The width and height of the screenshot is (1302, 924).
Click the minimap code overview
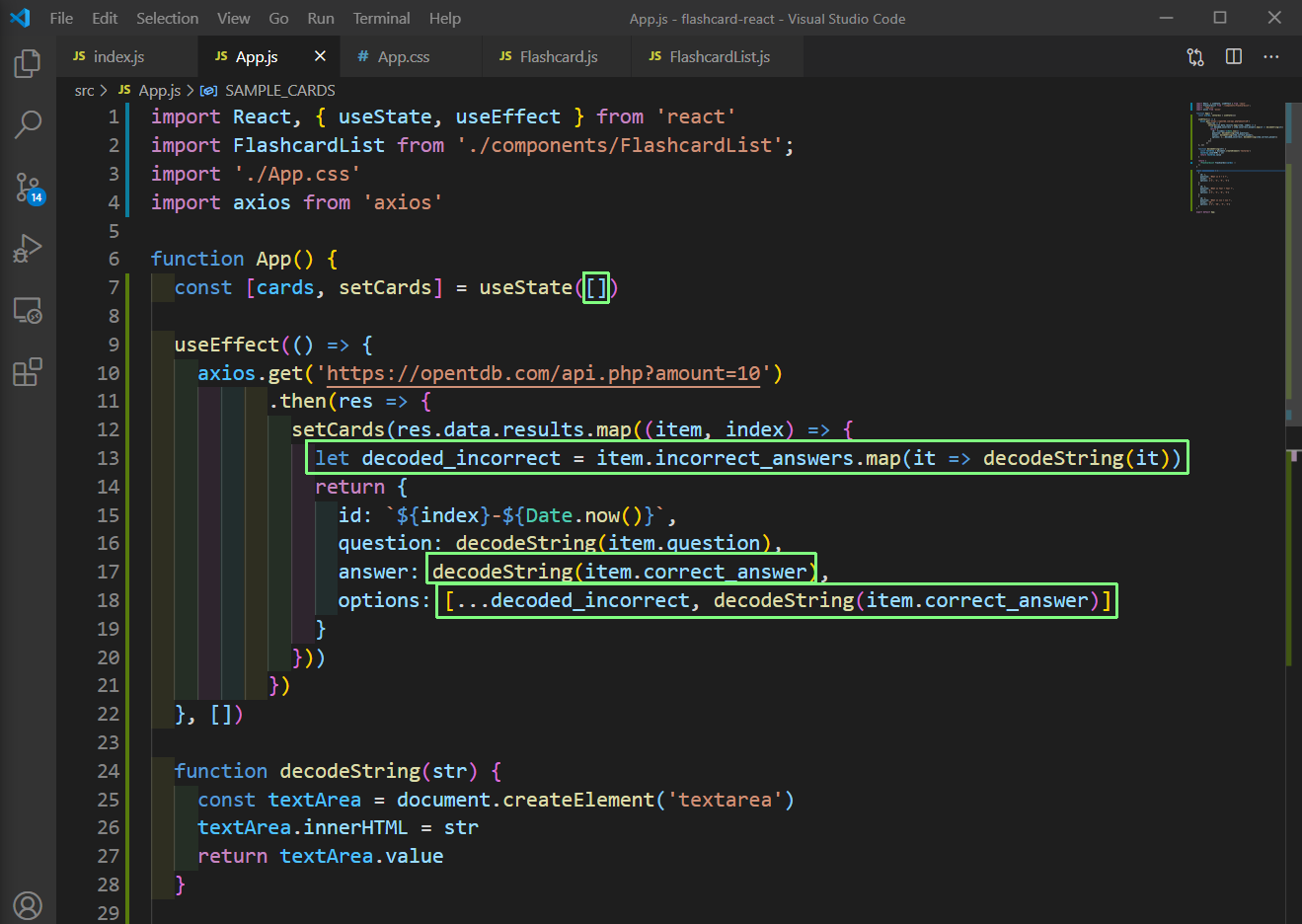point(1238,156)
